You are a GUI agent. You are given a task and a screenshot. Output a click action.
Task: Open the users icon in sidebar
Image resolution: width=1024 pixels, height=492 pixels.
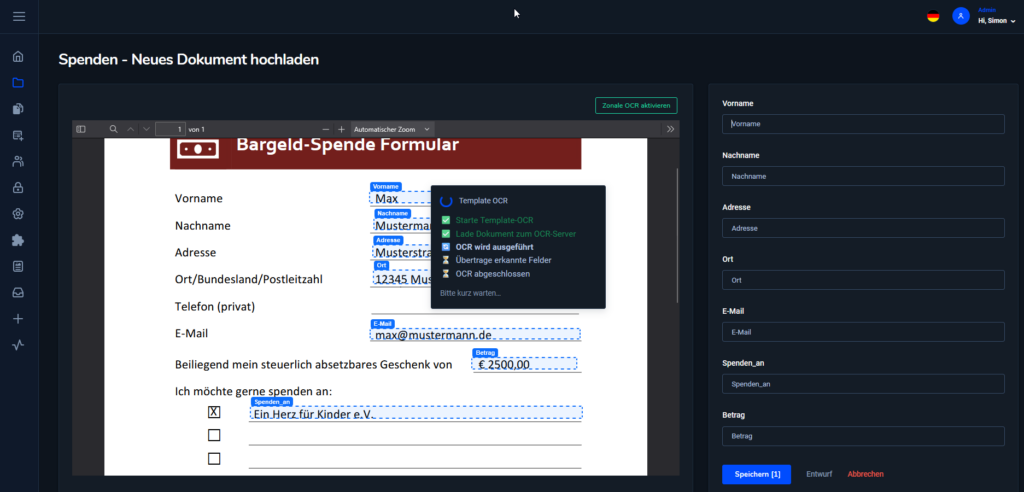(x=18, y=161)
